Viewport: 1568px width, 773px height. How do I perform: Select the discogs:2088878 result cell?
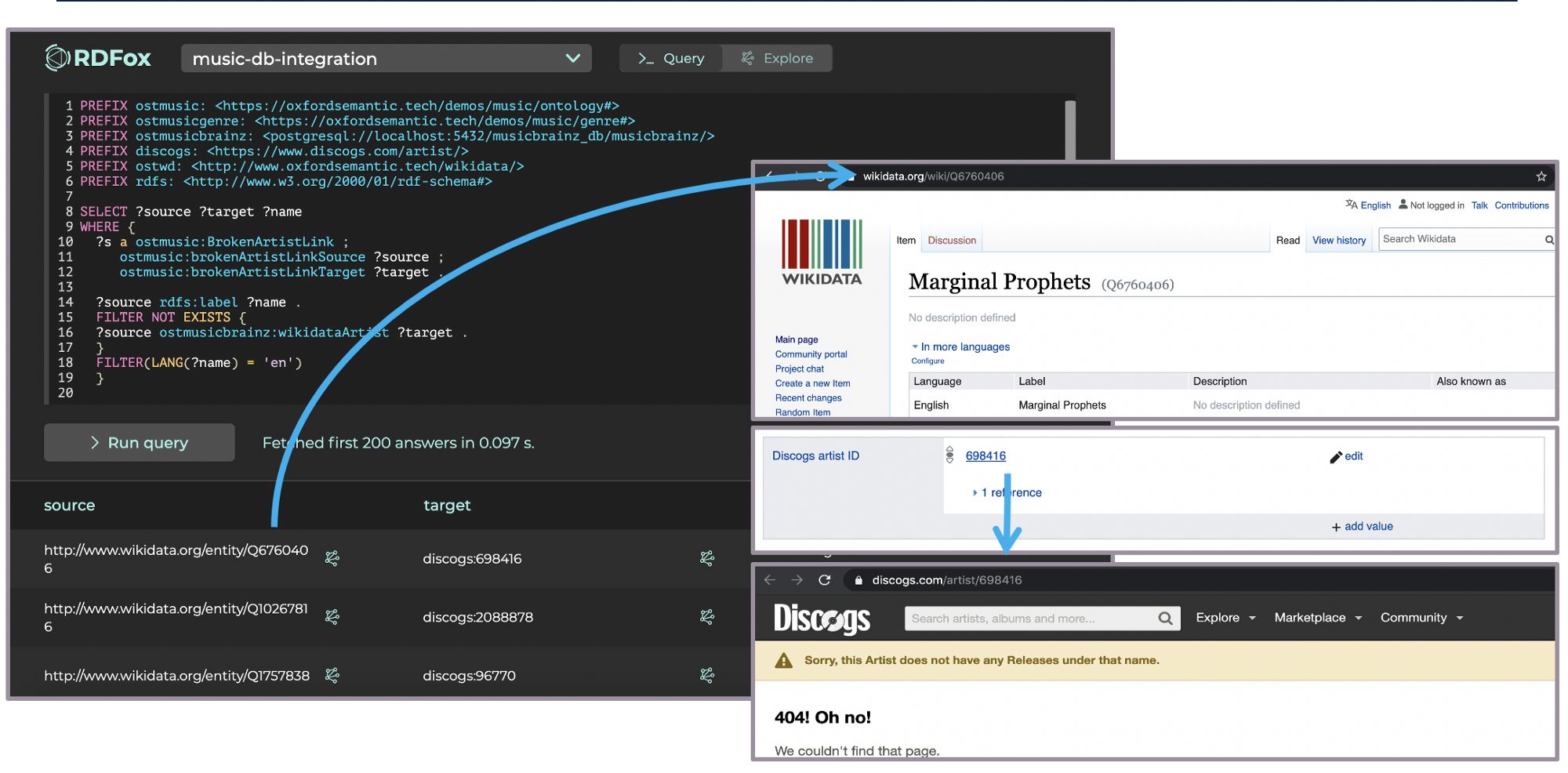pyautogui.click(x=477, y=617)
